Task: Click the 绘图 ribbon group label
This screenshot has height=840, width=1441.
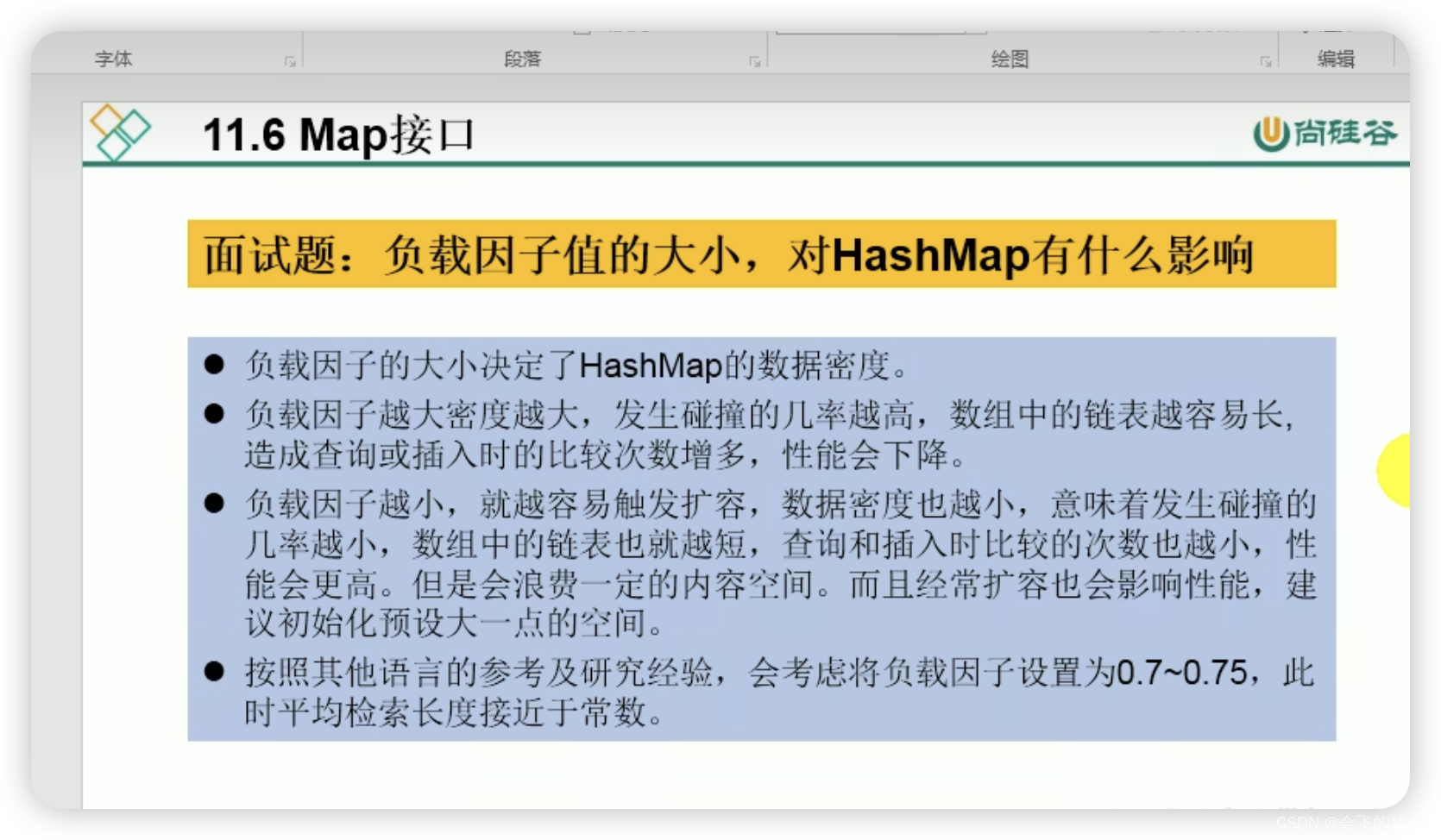Action: (x=1010, y=59)
